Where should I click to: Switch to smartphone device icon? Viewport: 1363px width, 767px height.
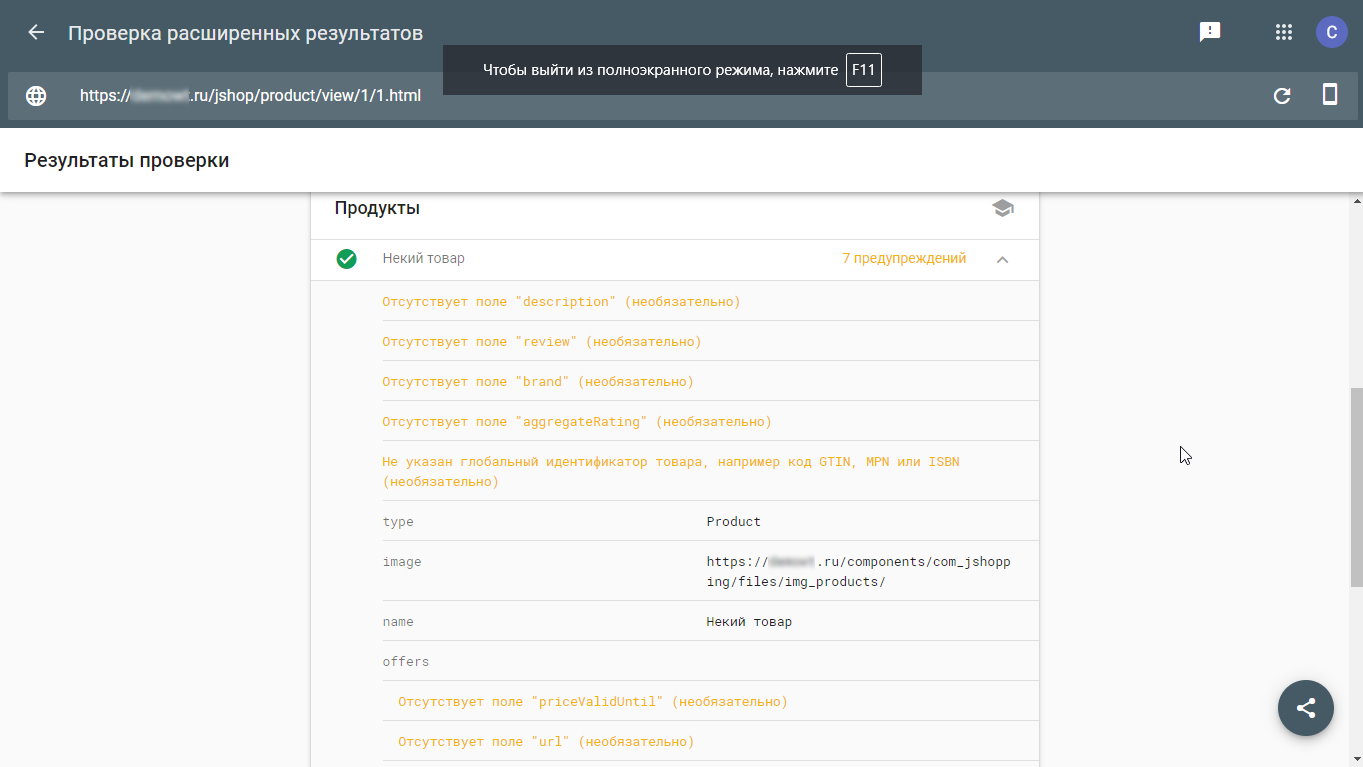pos(1330,95)
